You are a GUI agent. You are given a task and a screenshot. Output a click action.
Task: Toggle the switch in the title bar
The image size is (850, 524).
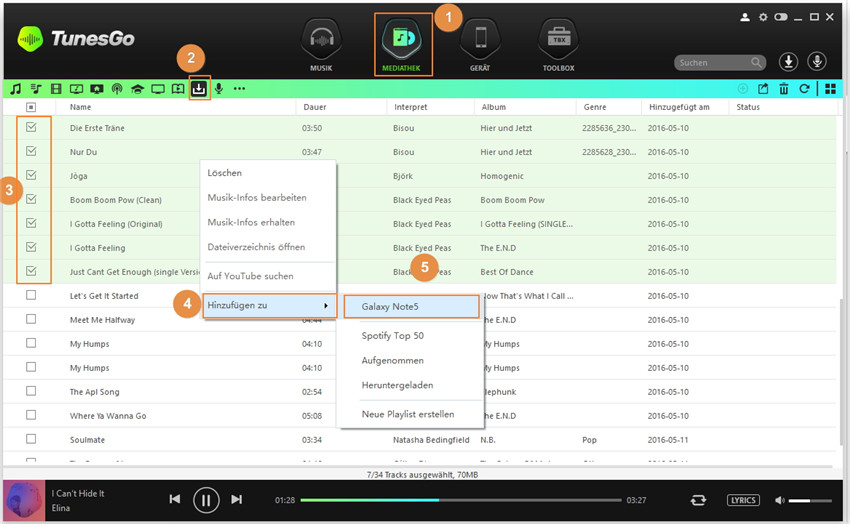click(x=781, y=17)
